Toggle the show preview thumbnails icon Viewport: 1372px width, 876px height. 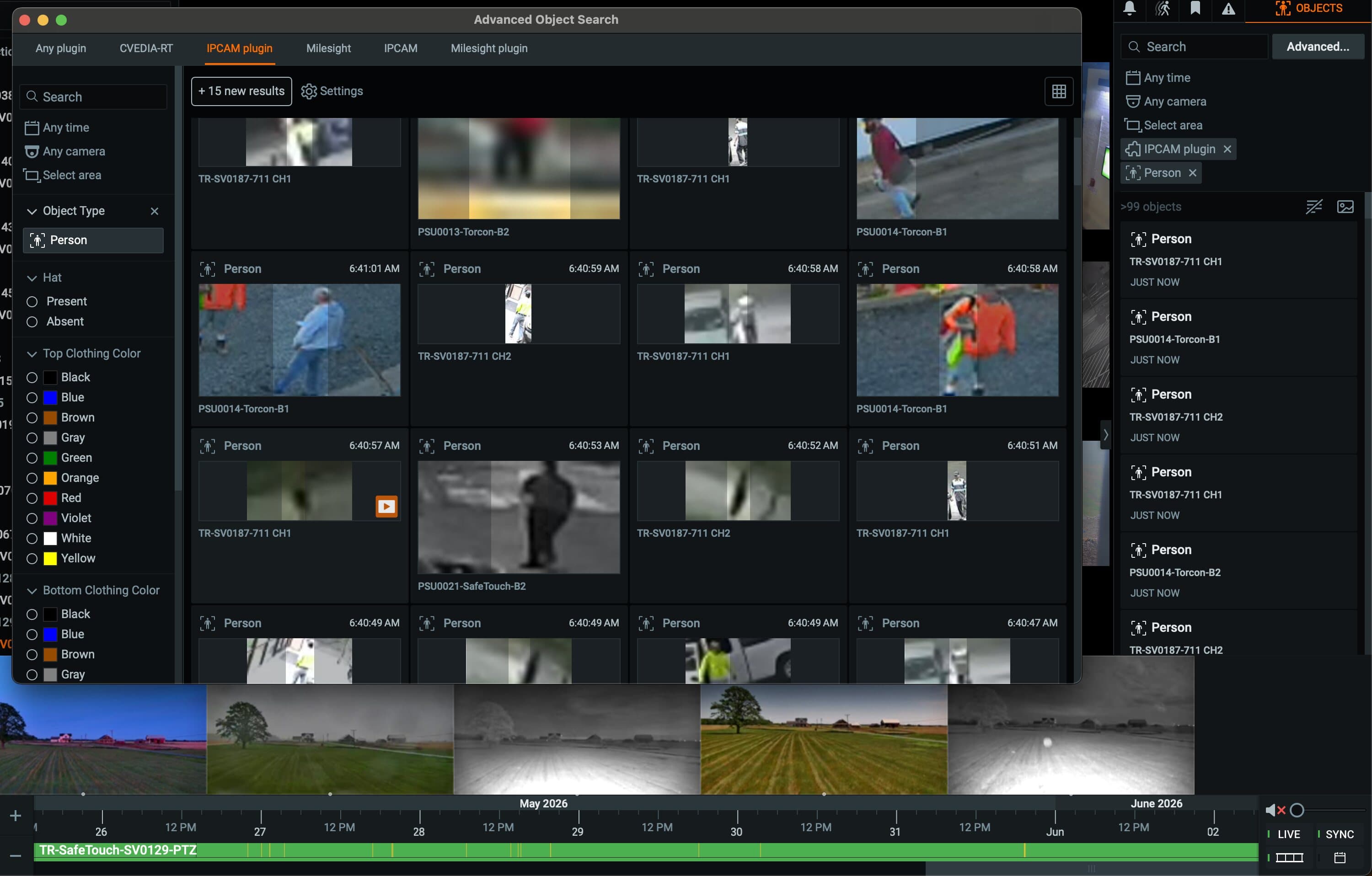pos(1345,207)
